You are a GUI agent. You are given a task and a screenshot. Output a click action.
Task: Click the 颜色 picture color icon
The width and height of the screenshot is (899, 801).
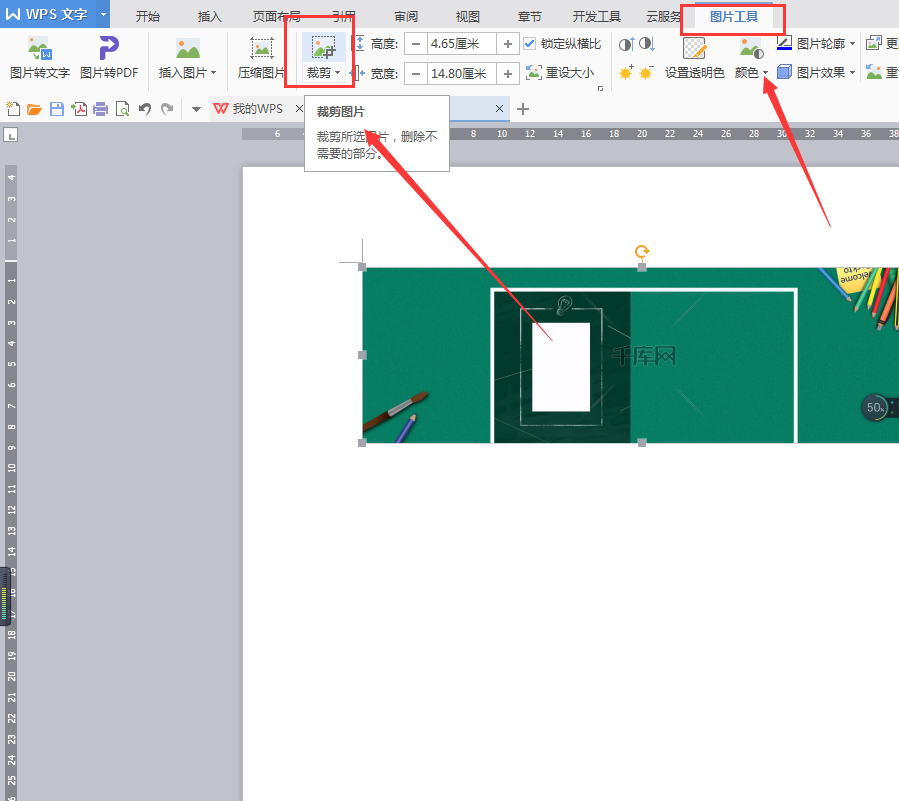[x=751, y=48]
